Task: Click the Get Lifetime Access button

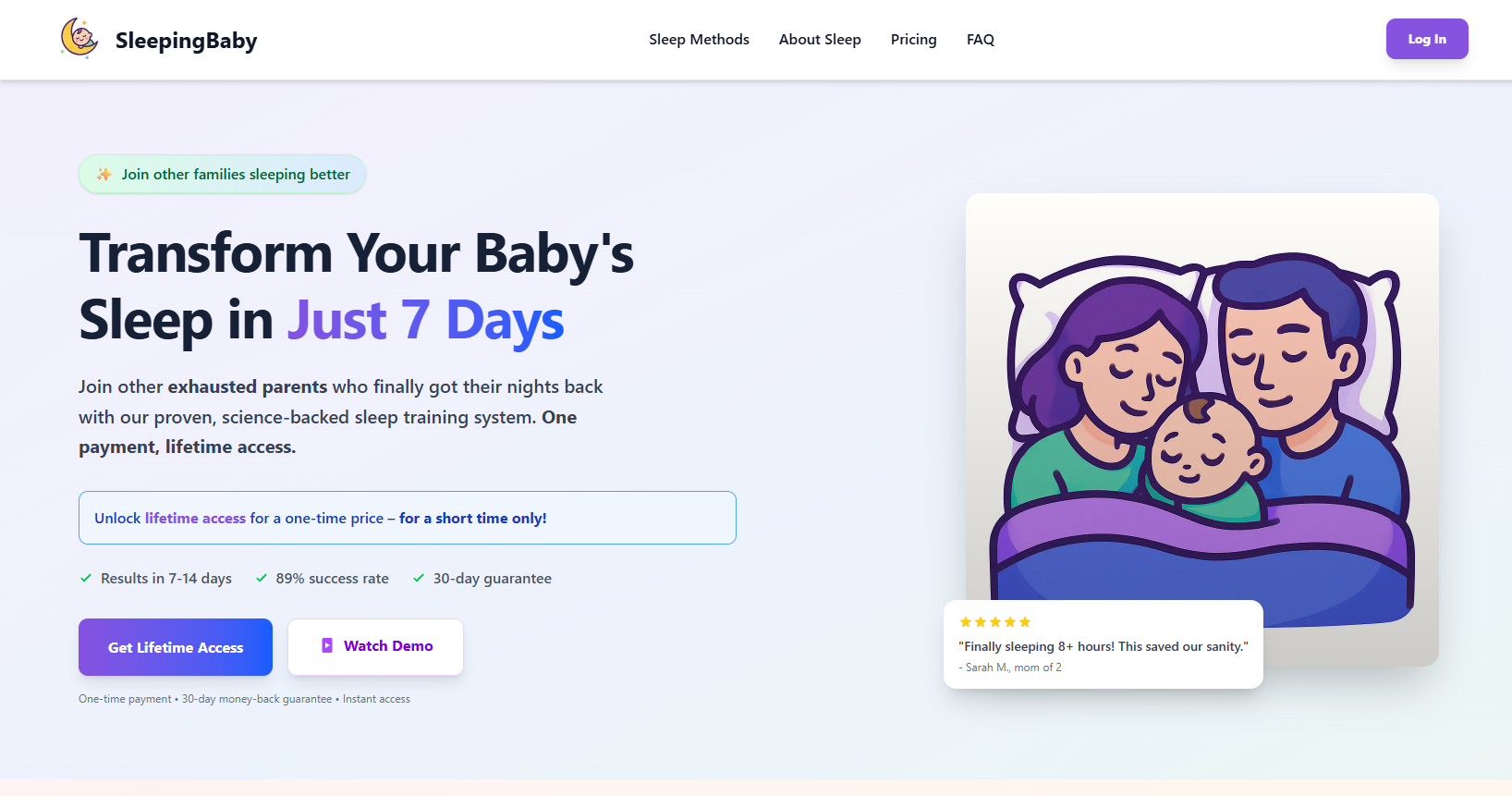Action: tap(175, 647)
